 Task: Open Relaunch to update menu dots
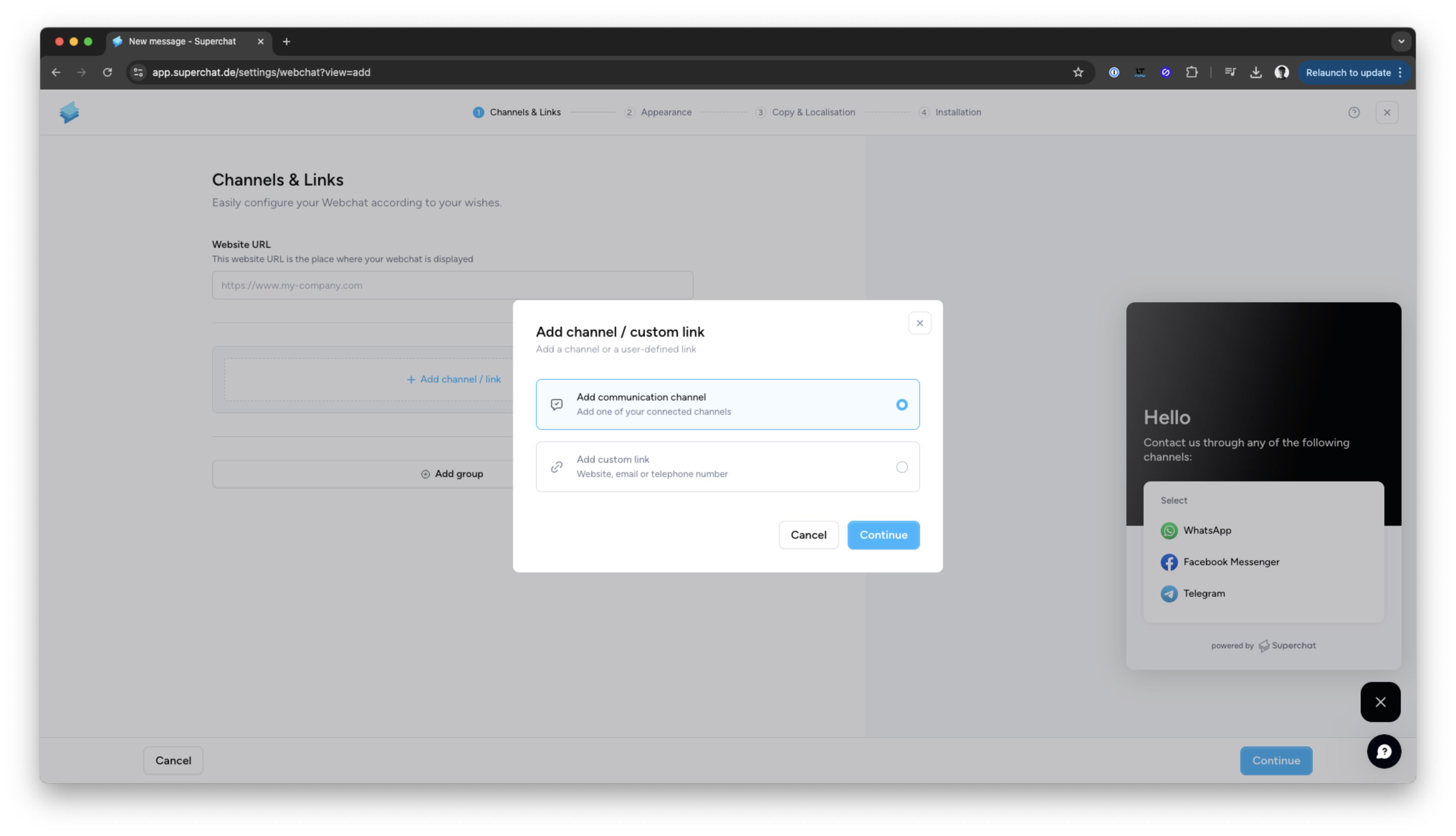point(1400,72)
